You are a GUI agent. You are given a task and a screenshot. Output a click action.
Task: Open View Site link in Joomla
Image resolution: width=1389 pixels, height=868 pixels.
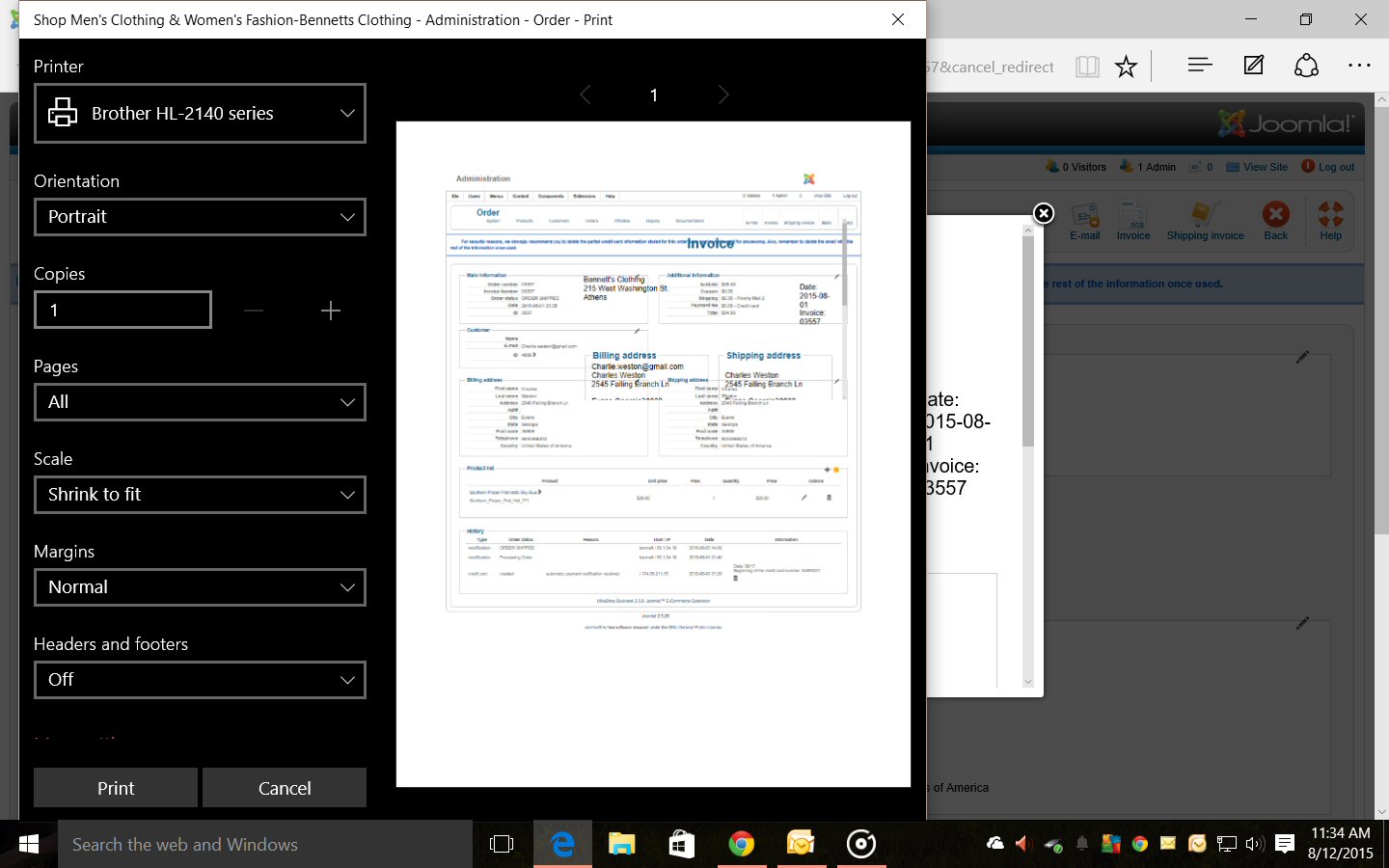(x=1257, y=167)
